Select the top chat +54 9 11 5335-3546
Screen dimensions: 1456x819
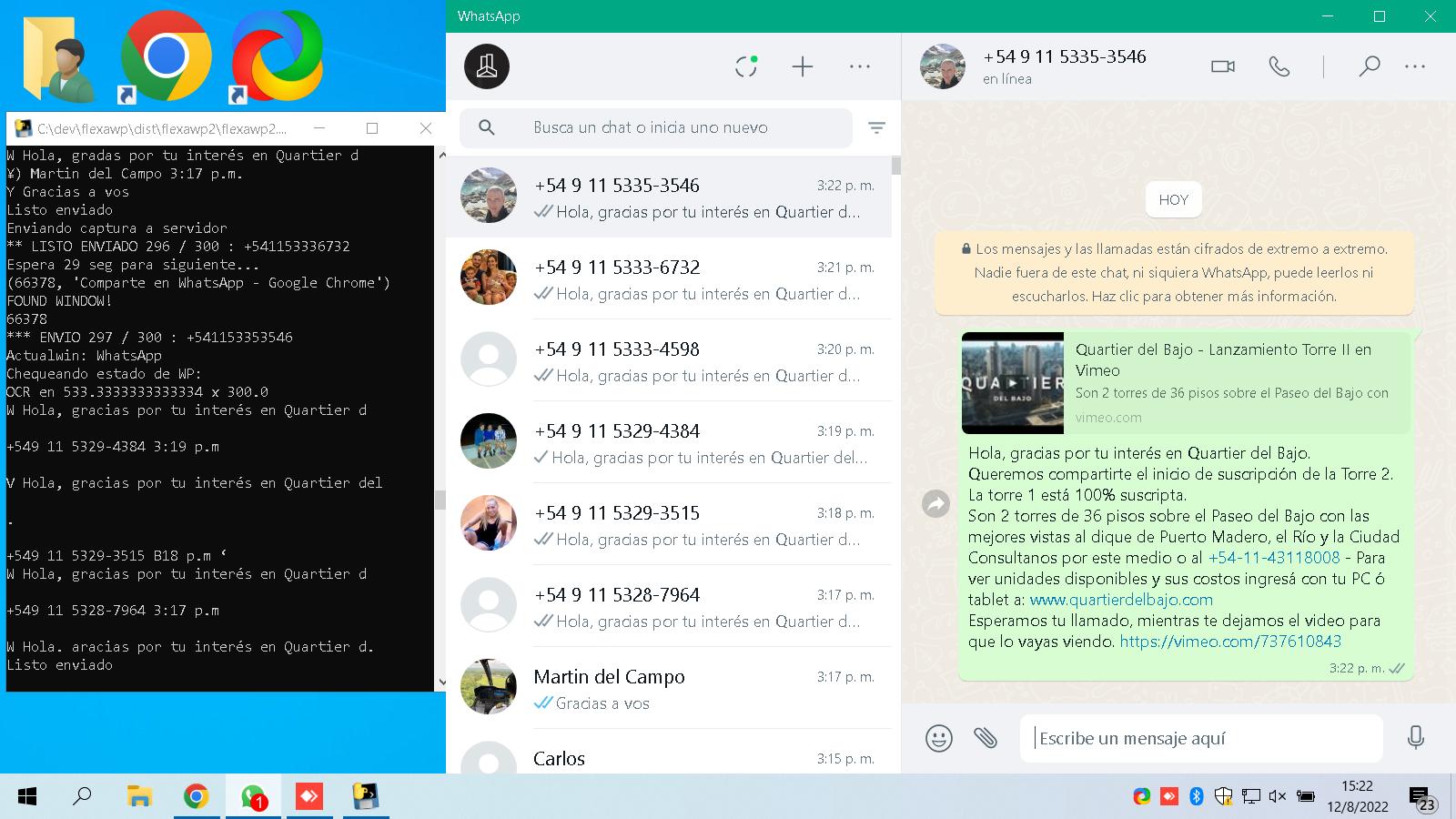point(669,197)
